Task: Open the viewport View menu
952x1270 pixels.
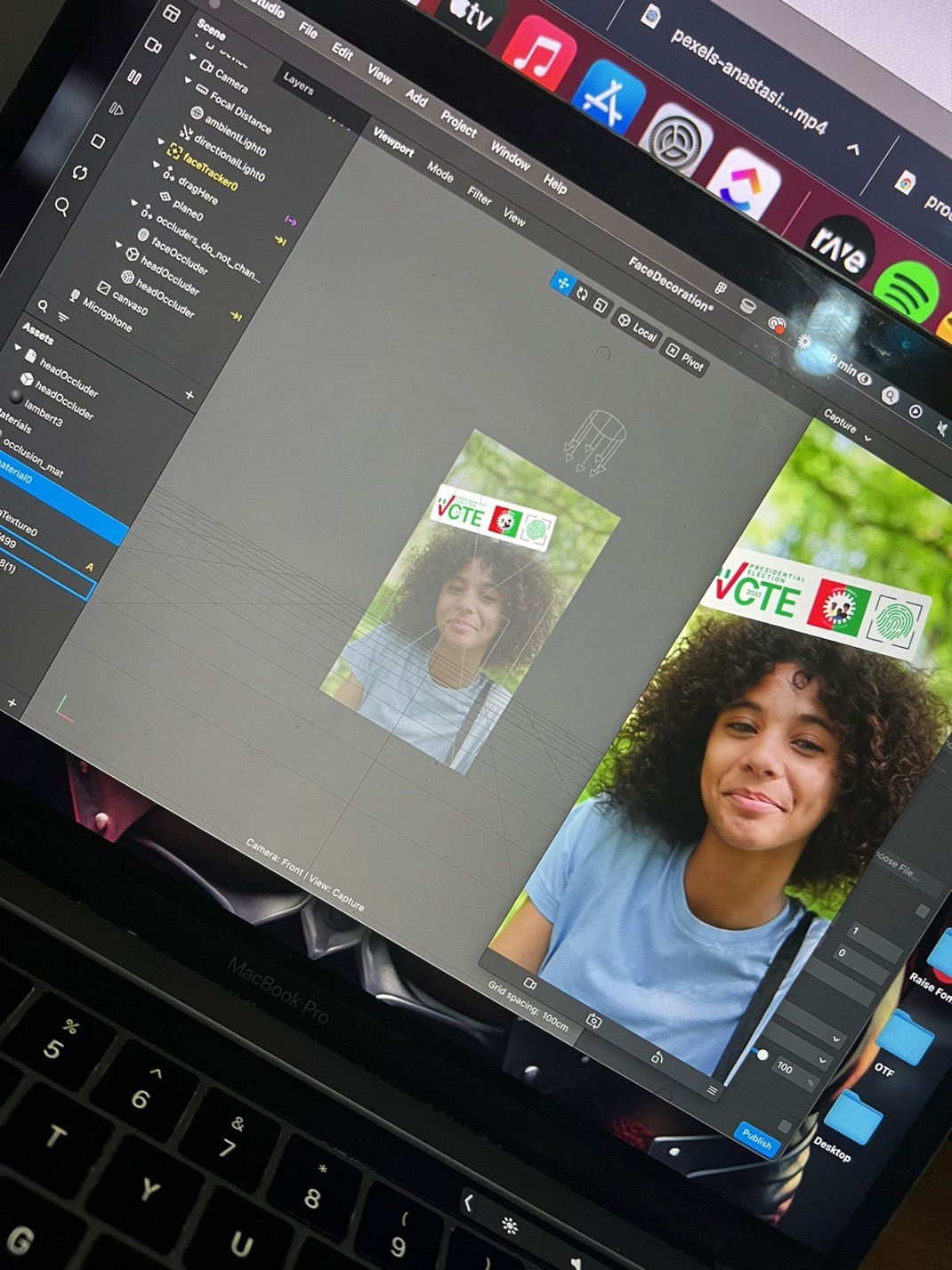Action: (x=514, y=216)
